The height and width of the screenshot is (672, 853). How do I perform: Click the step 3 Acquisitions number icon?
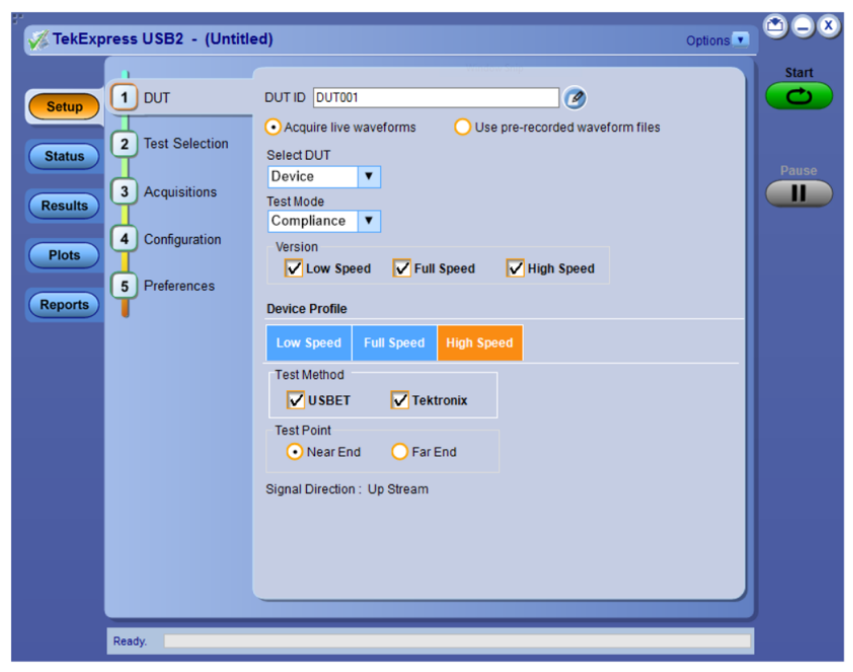coord(124,192)
